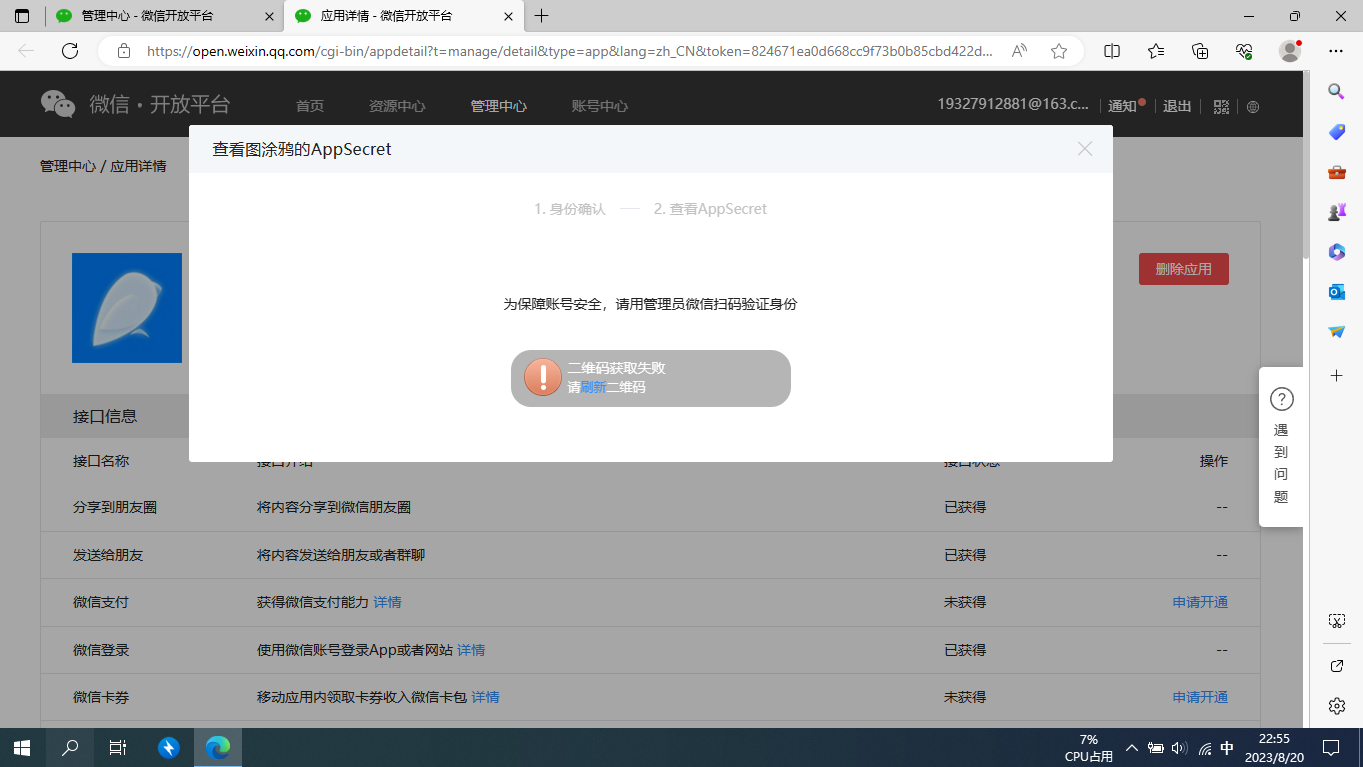Click the plus icon to customize the sidebar
The width and height of the screenshot is (1363, 767).
pyautogui.click(x=1337, y=375)
